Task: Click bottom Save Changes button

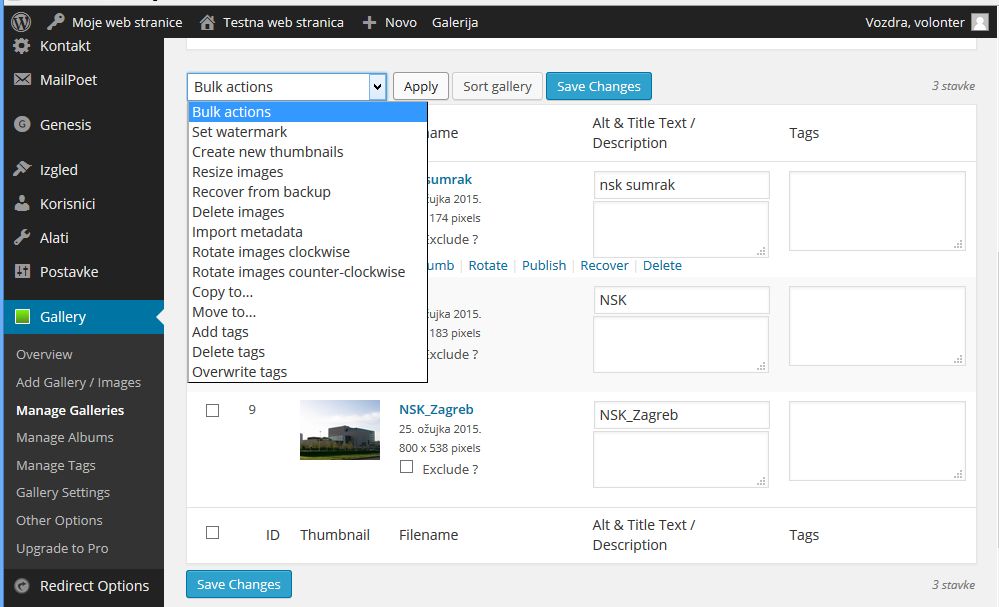Action: pyautogui.click(x=239, y=584)
